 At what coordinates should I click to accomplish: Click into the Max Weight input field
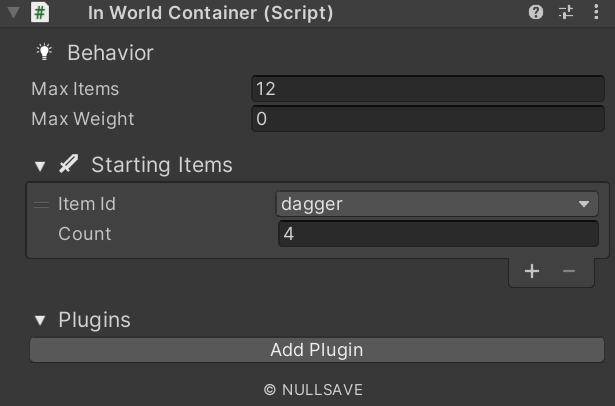pos(427,119)
